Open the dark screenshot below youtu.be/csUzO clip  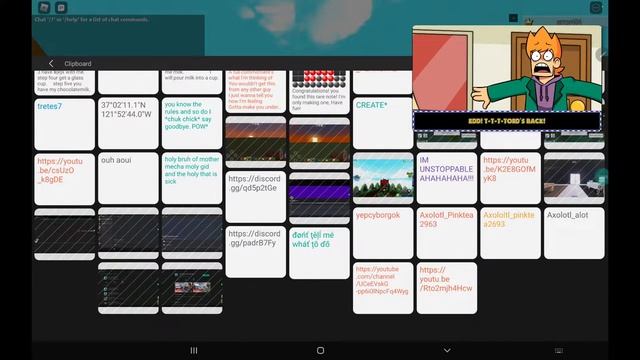pyautogui.click(x=64, y=234)
